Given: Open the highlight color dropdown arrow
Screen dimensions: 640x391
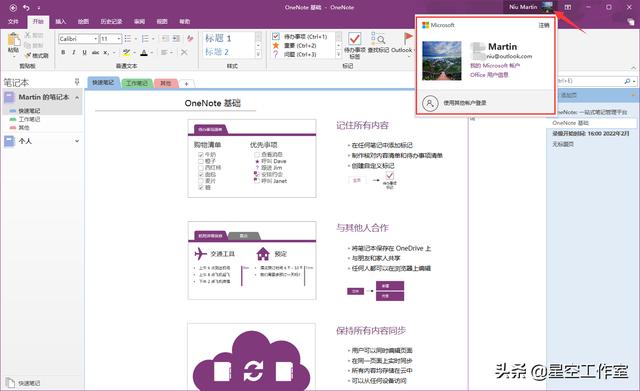Looking at the screenshot, I should (135, 52).
